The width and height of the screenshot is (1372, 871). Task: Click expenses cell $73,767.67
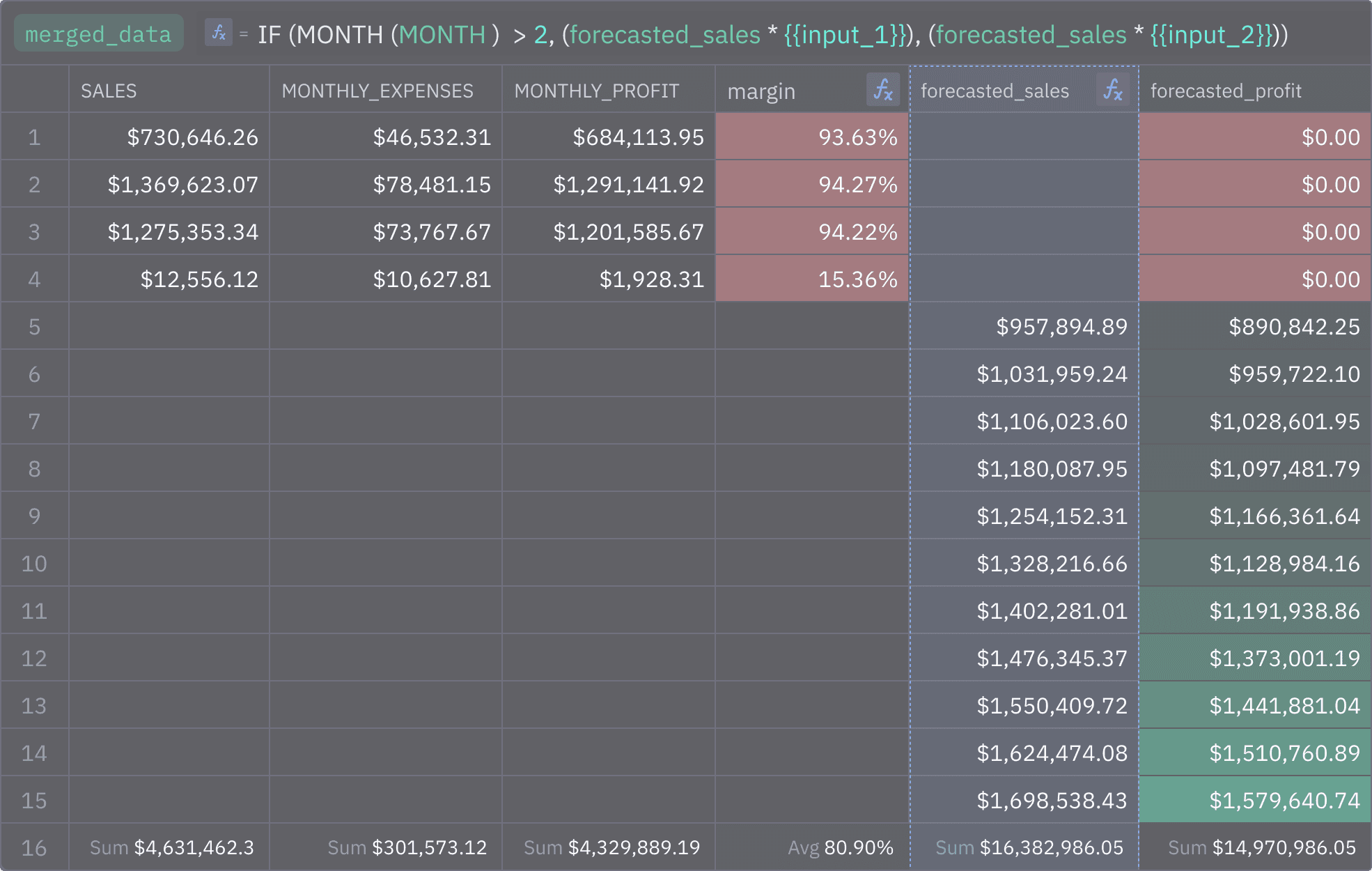[386, 232]
